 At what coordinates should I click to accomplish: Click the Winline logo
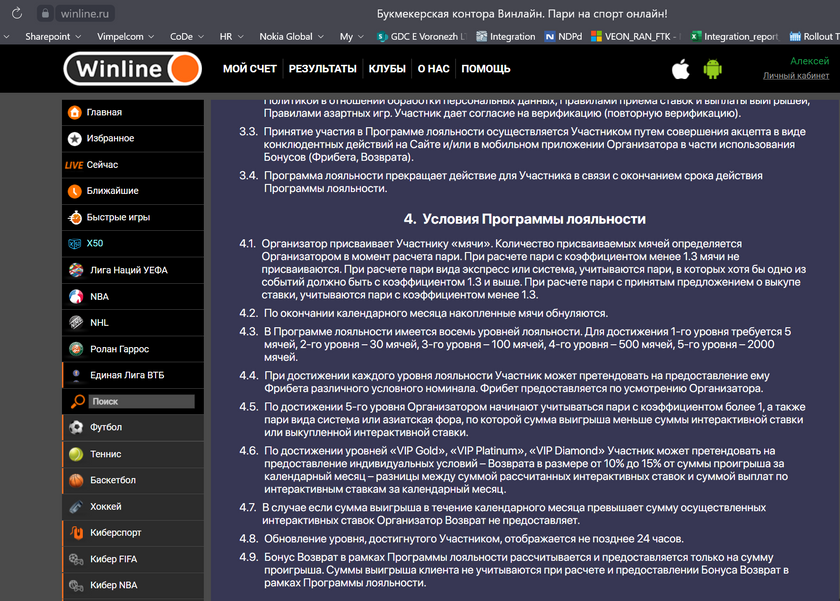click(x=132, y=69)
